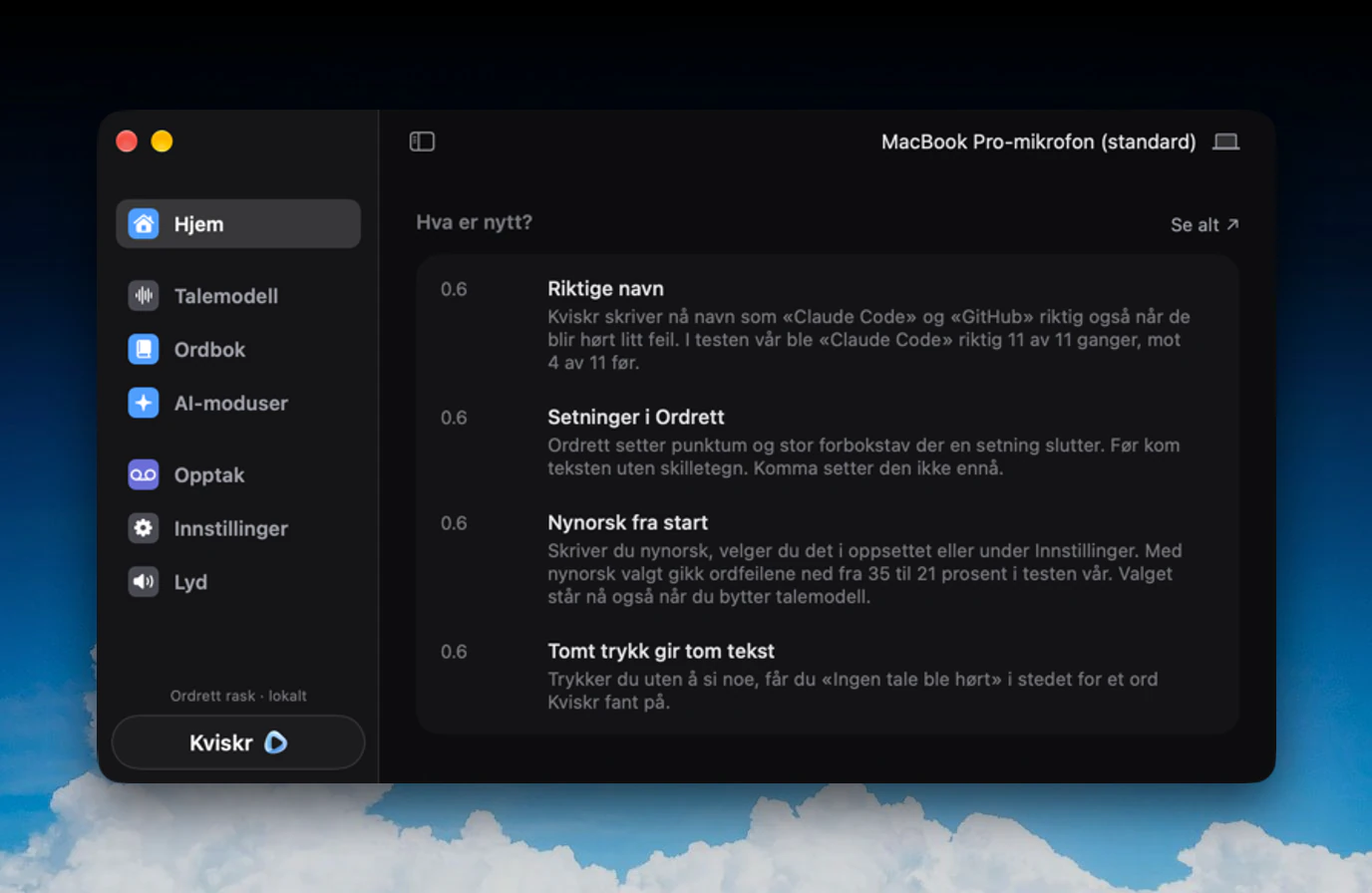
Task: Click the Kviskr button label
Action: click(220, 743)
